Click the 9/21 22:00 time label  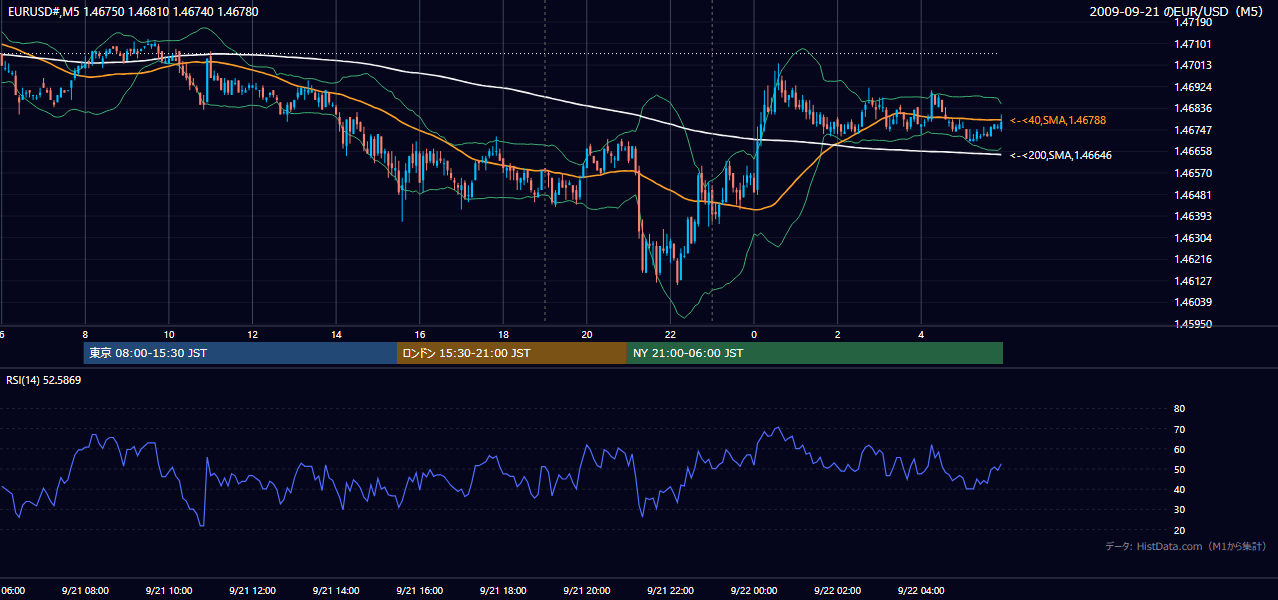[x=670, y=591]
